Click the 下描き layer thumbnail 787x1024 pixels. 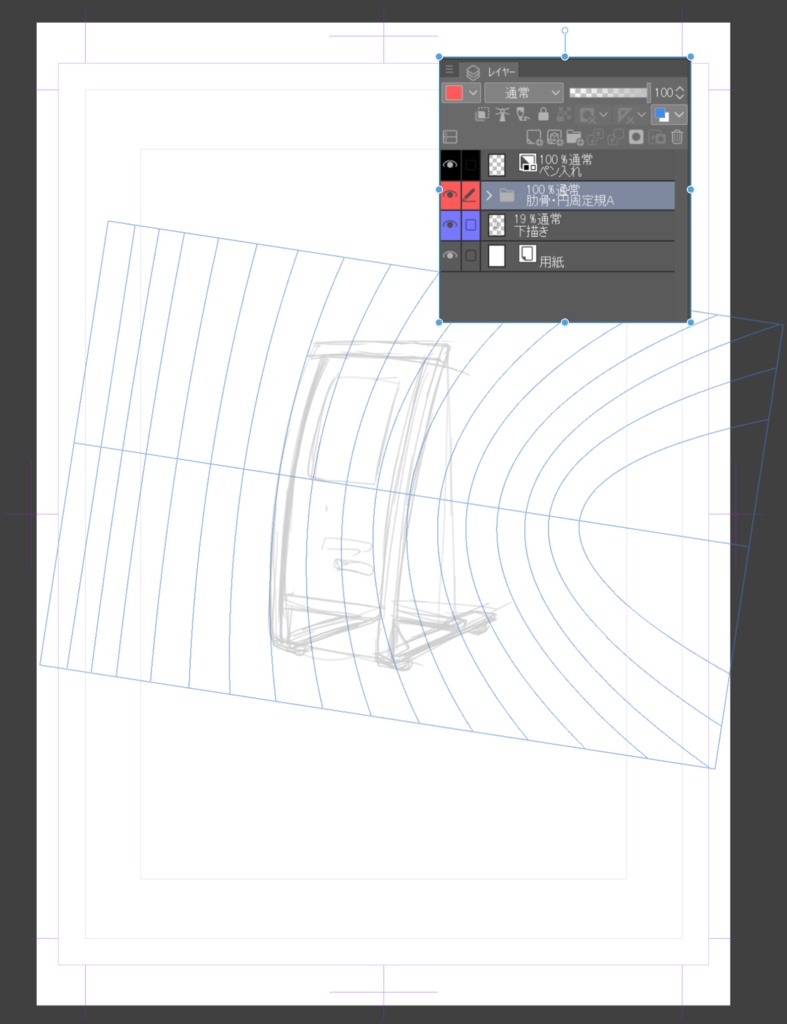pyautogui.click(x=497, y=225)
